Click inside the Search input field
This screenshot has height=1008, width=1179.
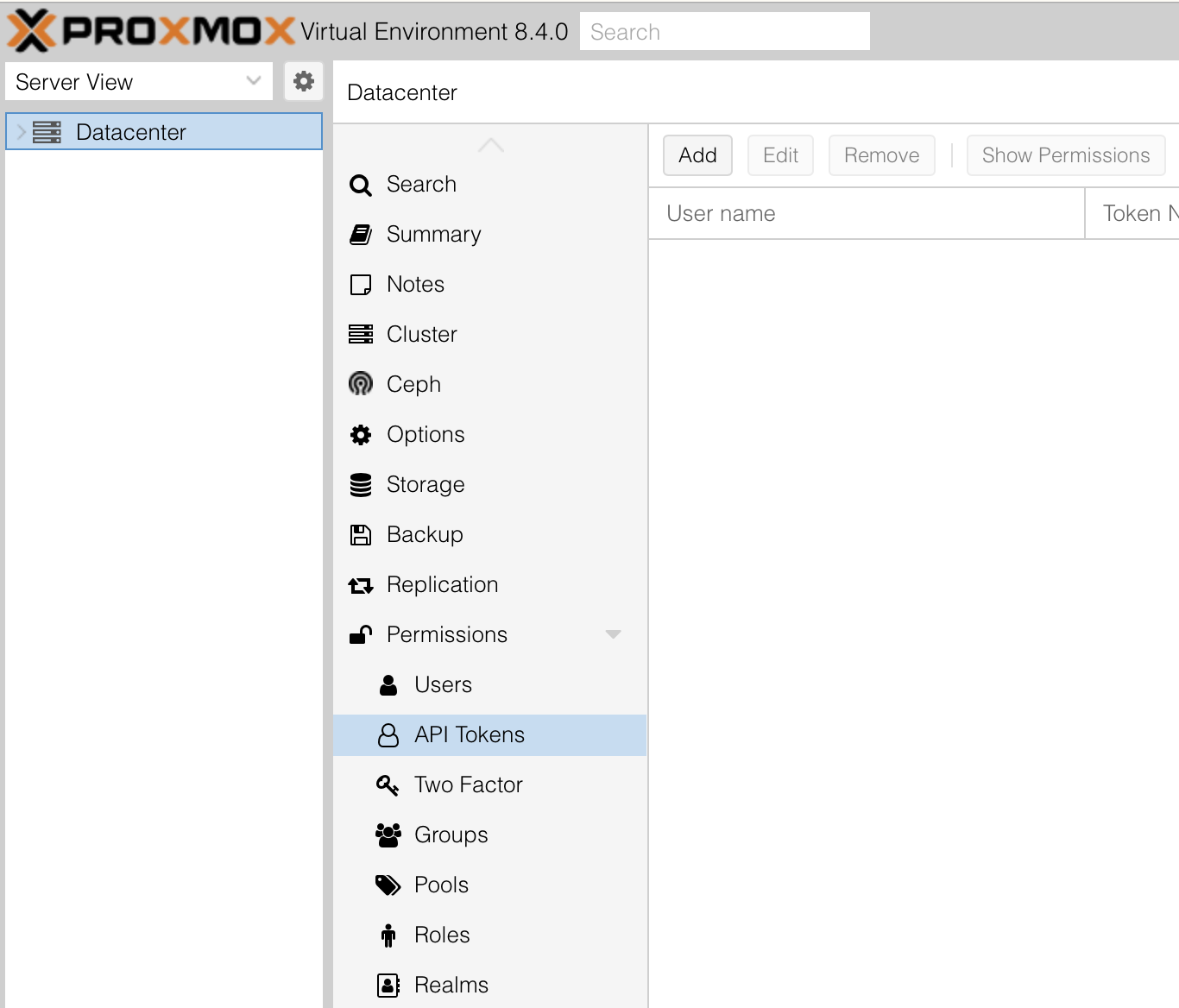[x=725, y=31]
